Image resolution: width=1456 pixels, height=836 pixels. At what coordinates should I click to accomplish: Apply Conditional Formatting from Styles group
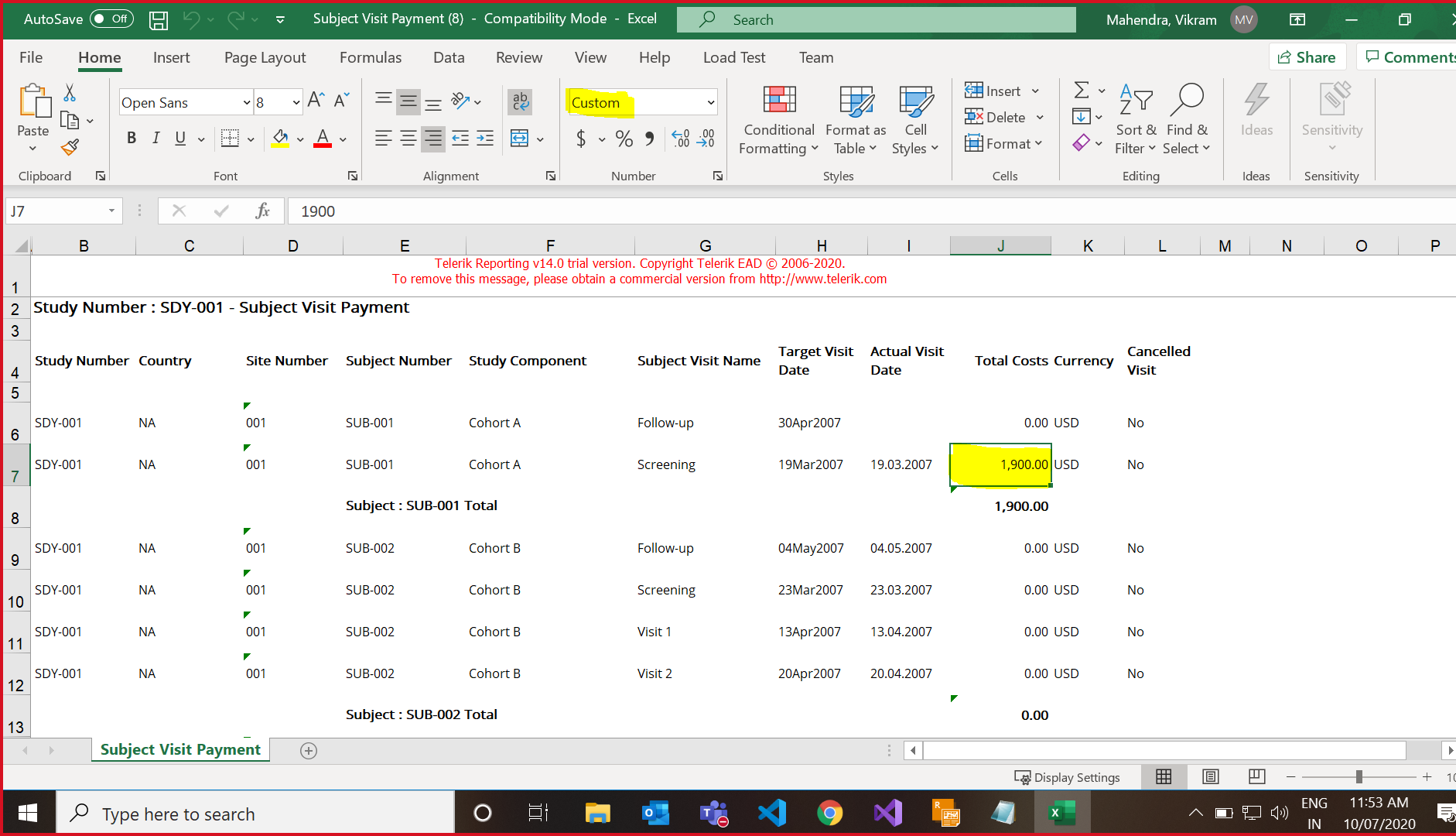coord(778,120)
